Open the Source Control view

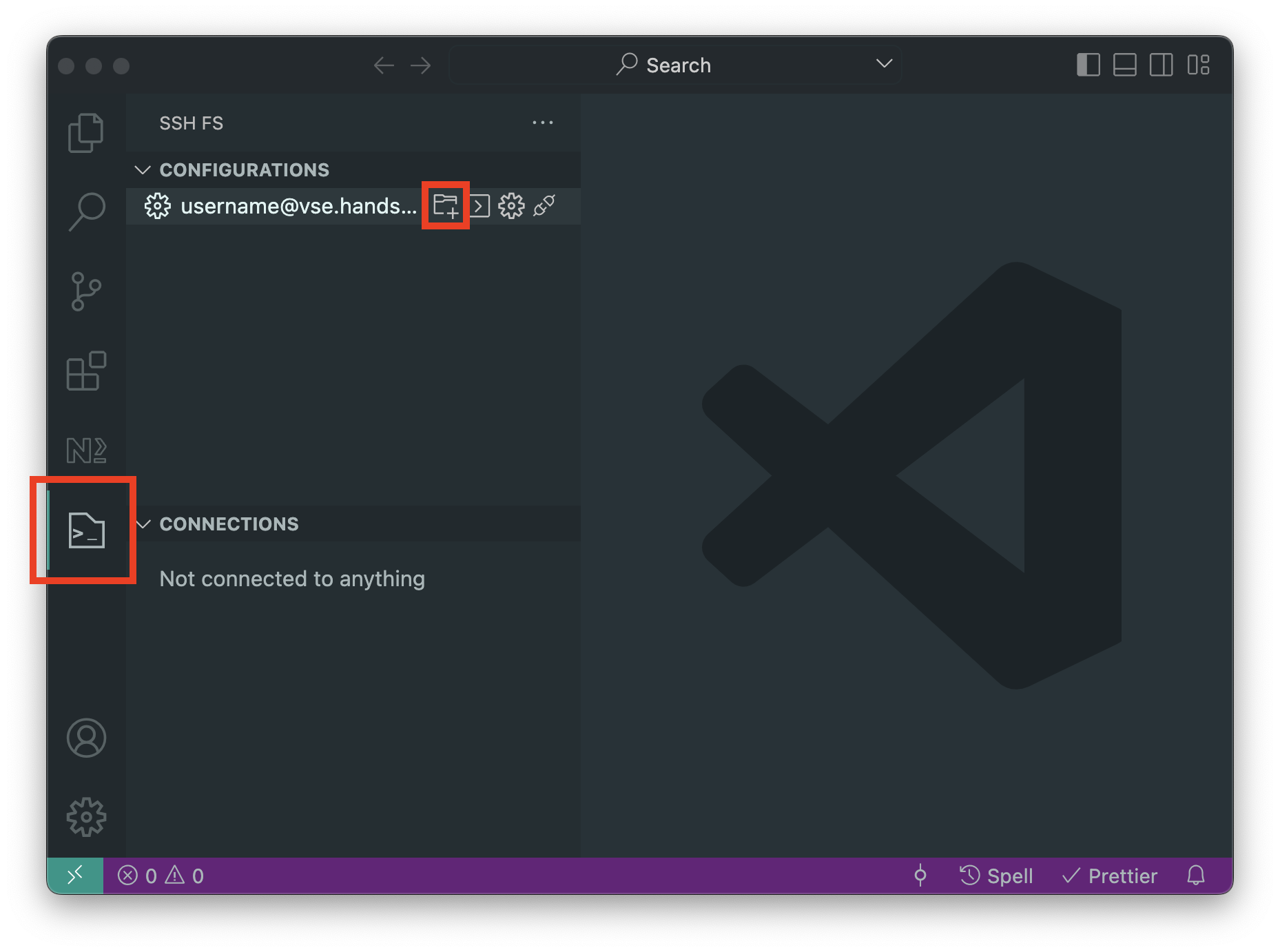(86, 291)
